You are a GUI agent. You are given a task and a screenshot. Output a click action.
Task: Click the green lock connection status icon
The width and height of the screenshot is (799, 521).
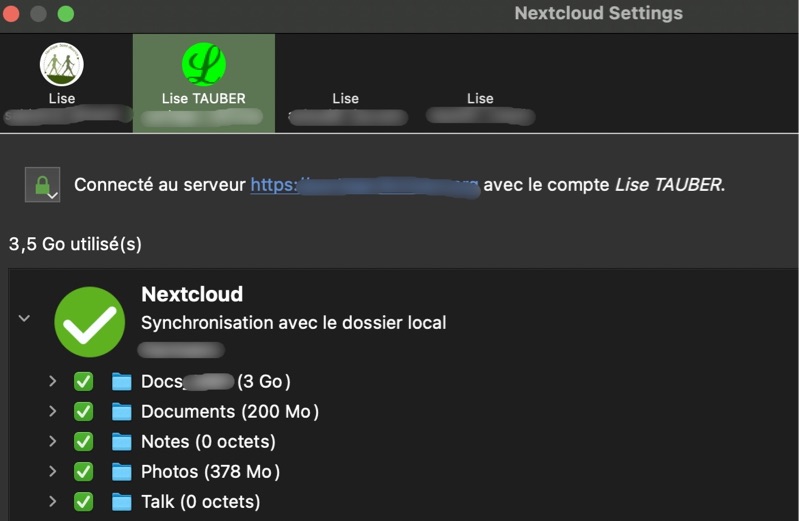coord(42,185)
